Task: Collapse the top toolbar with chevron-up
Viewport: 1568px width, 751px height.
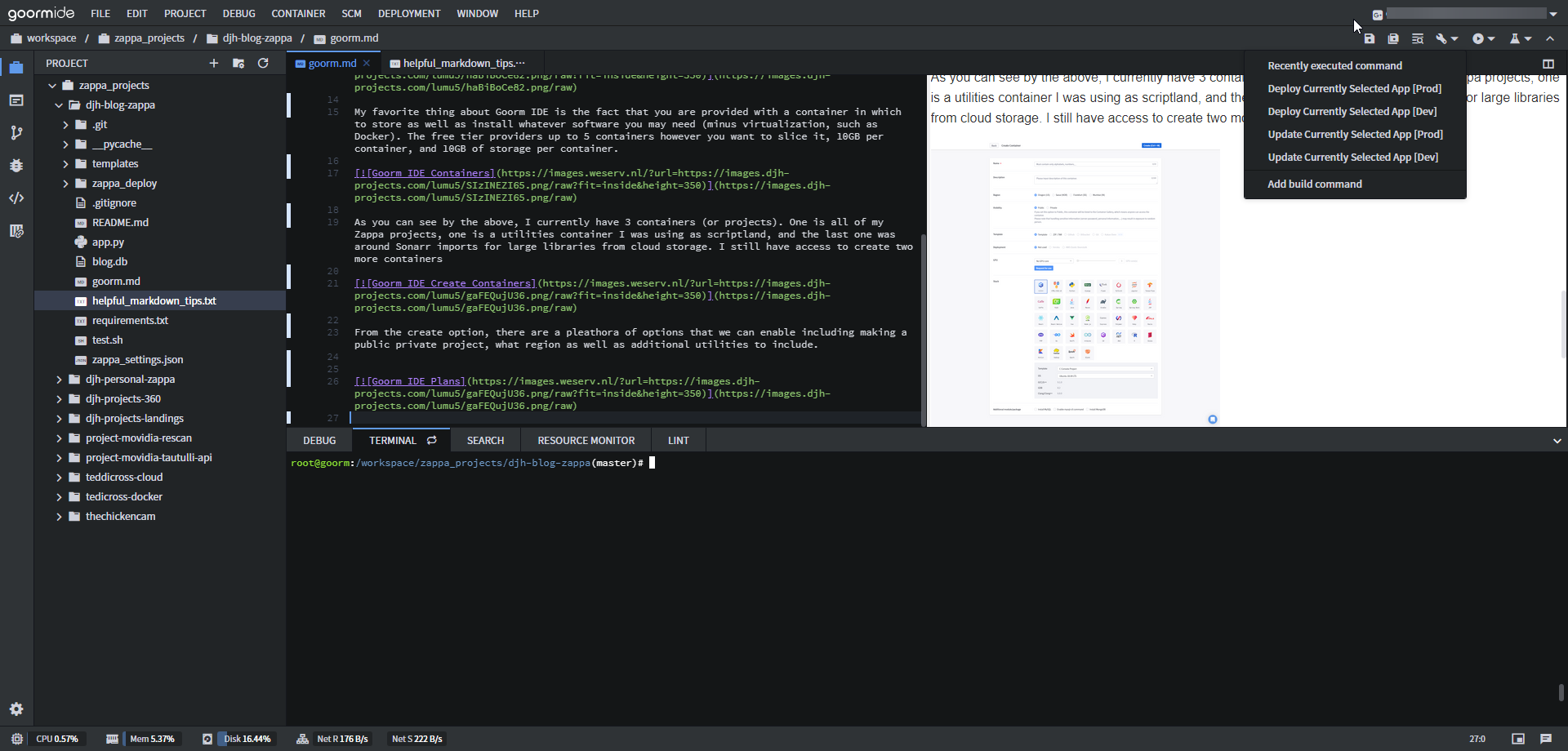Action: click(x=1550, y=38)
